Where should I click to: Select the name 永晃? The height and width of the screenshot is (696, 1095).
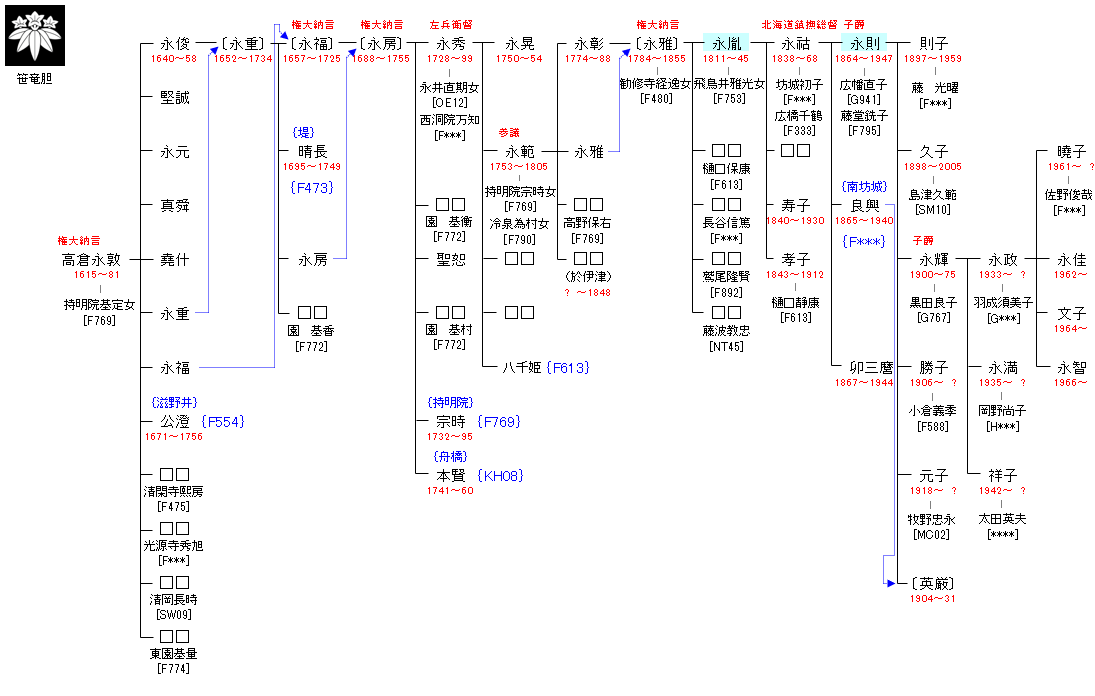519,44
